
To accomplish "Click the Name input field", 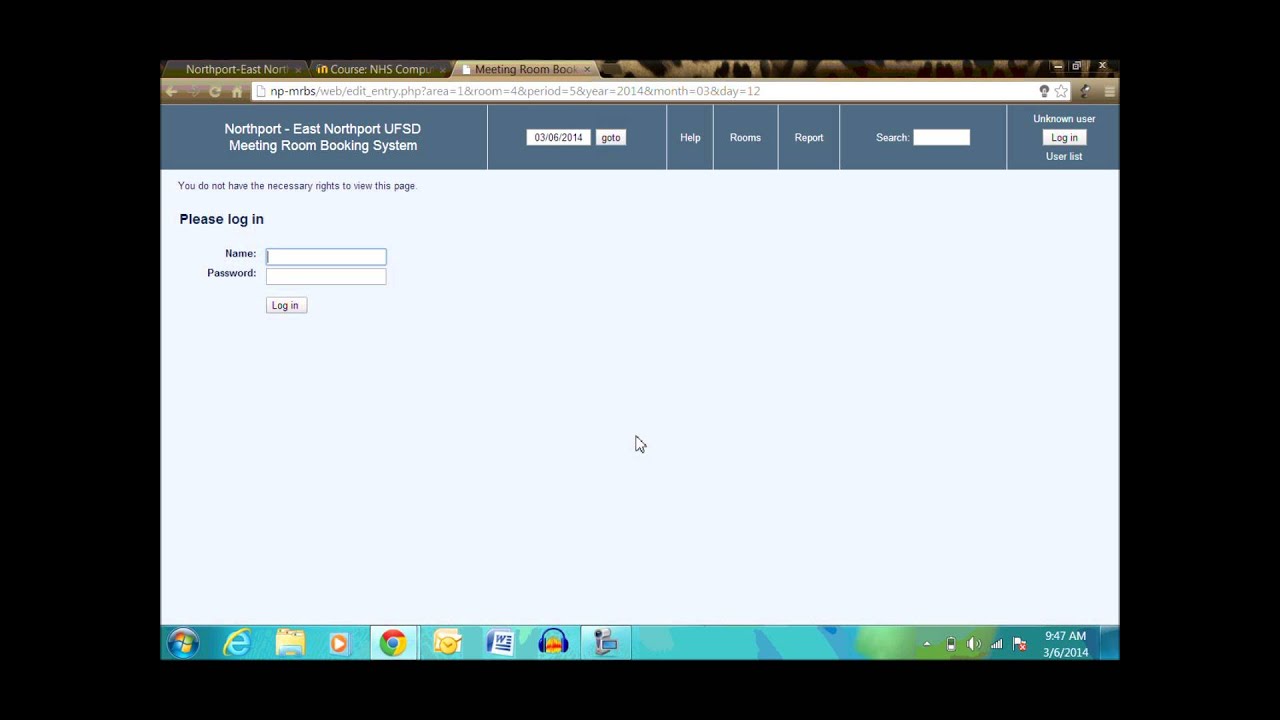I will click(x=326, y=256).
